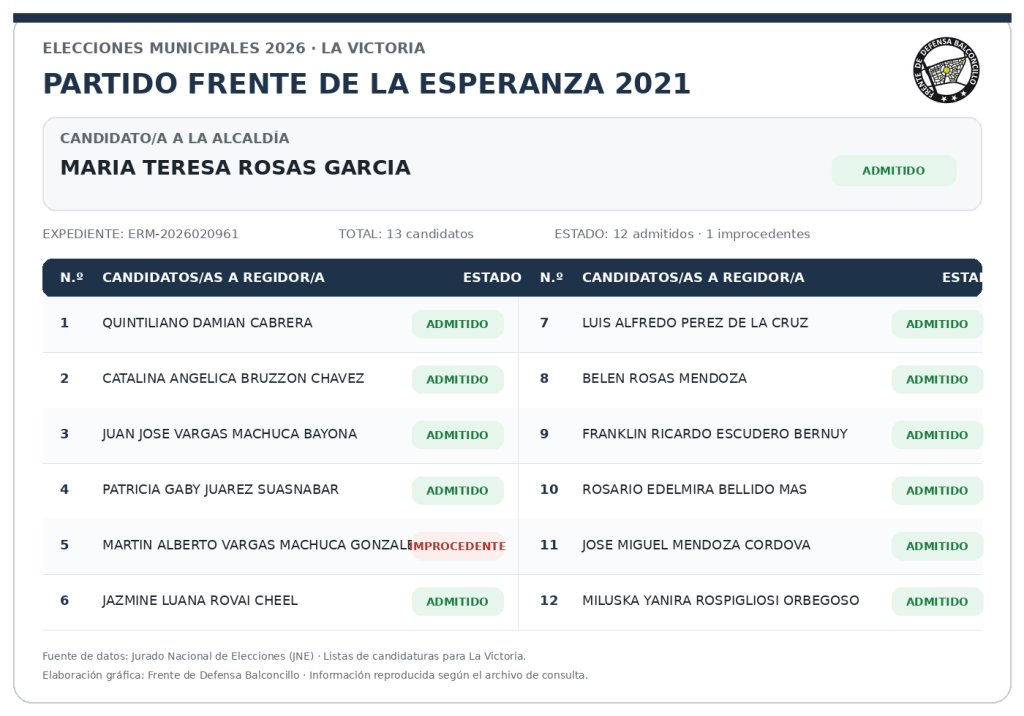Click left CANDIDATOS/AS A REGIDOR/A header
The width and height of the screenshot is (1024, 716).
click(214, 278)
